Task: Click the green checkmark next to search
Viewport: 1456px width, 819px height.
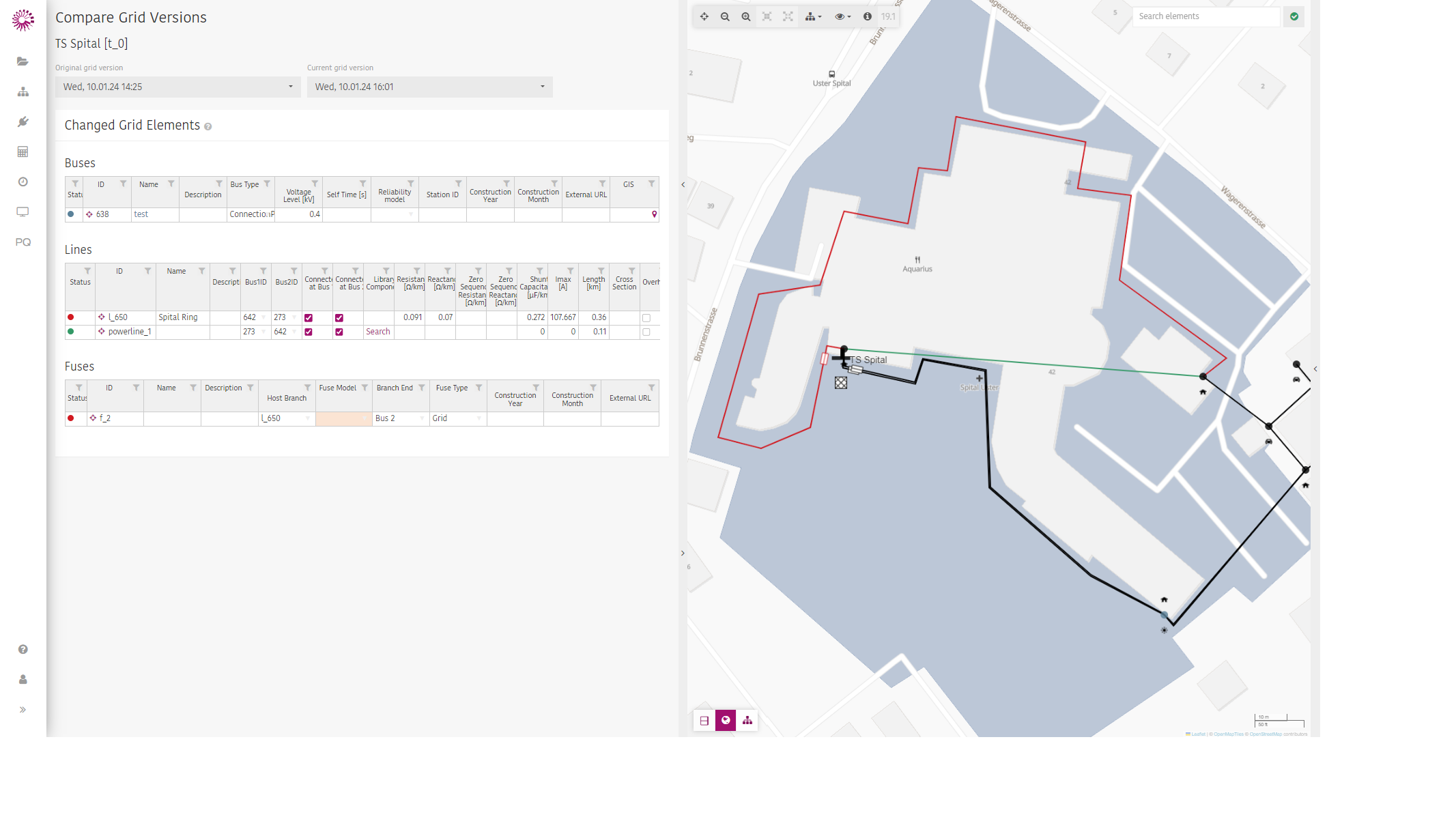Action: click(1294, 16)
